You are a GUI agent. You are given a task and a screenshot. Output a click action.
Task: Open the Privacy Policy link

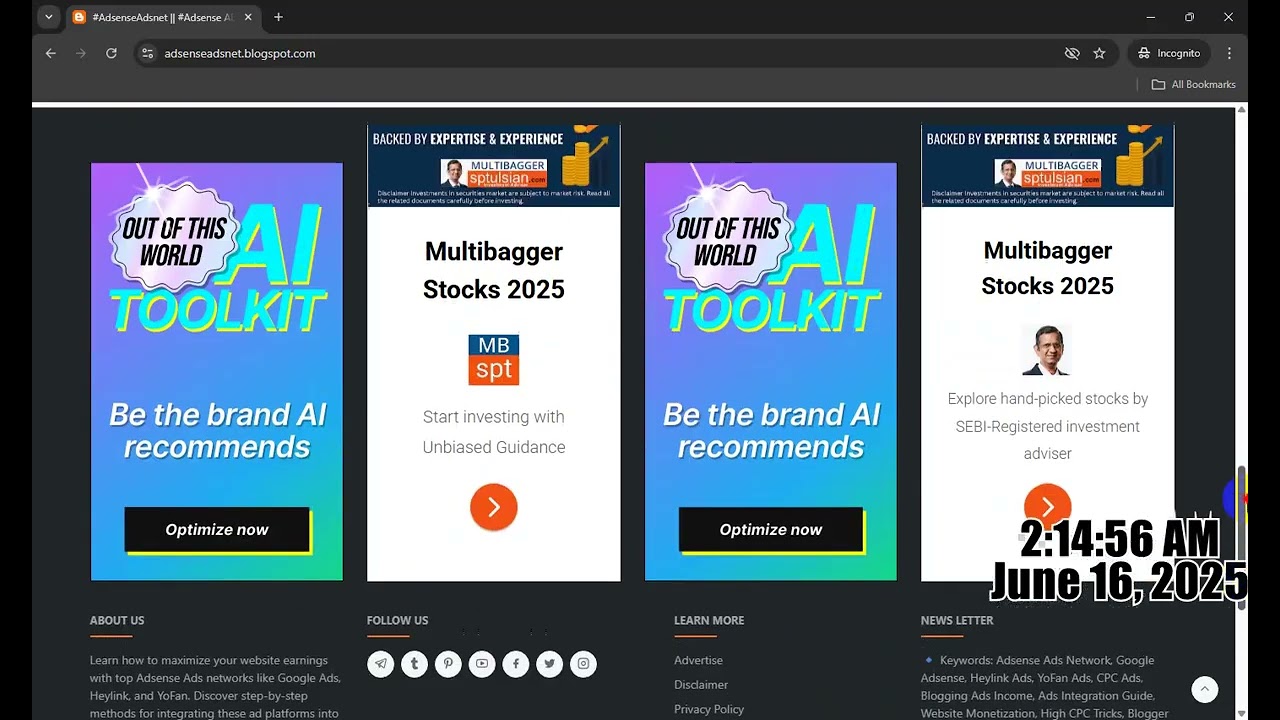[709, 709]
